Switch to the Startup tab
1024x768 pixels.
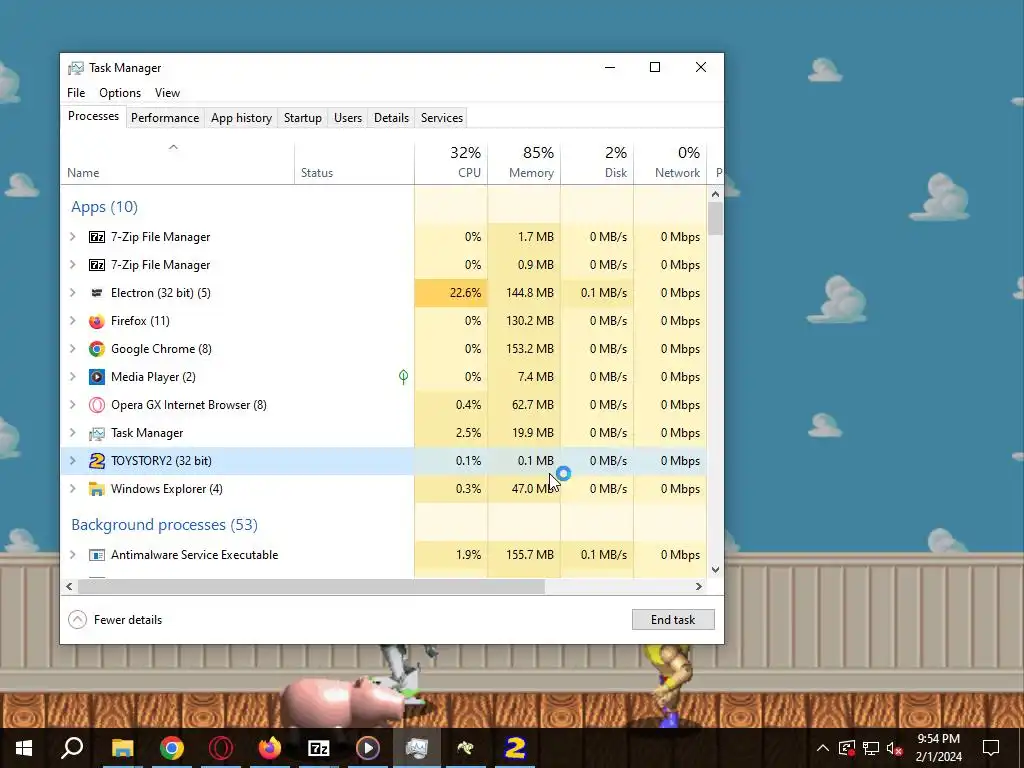click(x=302, y=118)
